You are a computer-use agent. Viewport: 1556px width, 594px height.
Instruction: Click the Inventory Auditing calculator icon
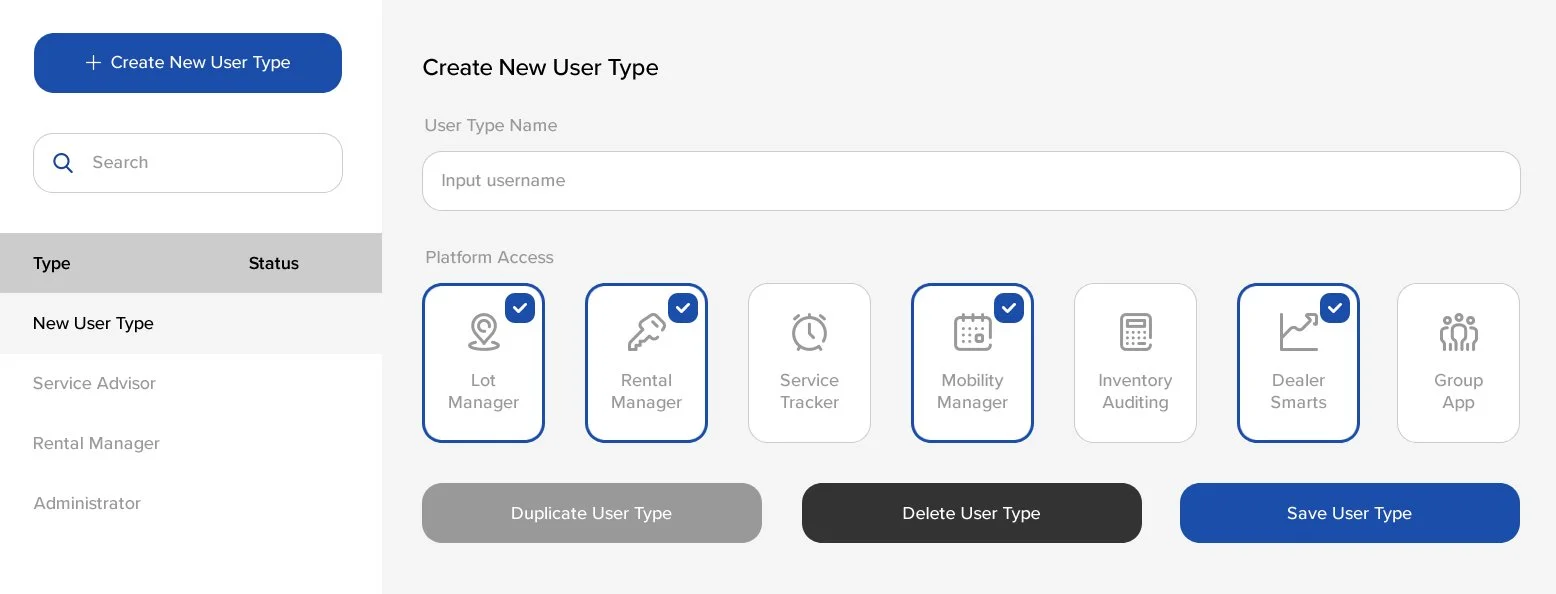pos(1135,332)
